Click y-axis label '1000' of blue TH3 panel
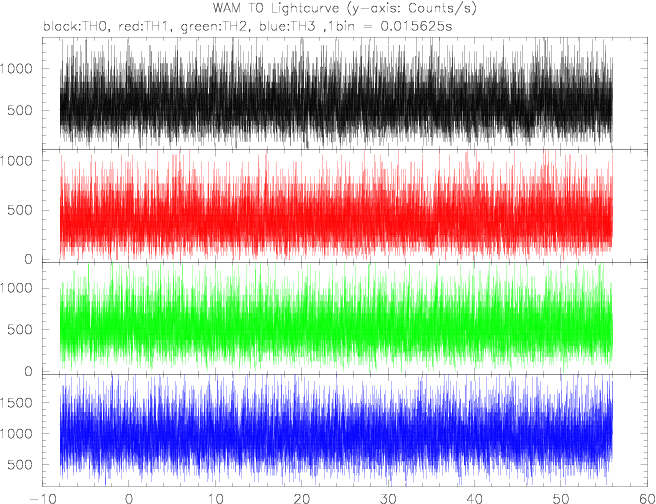Image resolution: width=656 pixels, height=504 pixels. click(16, 434)
